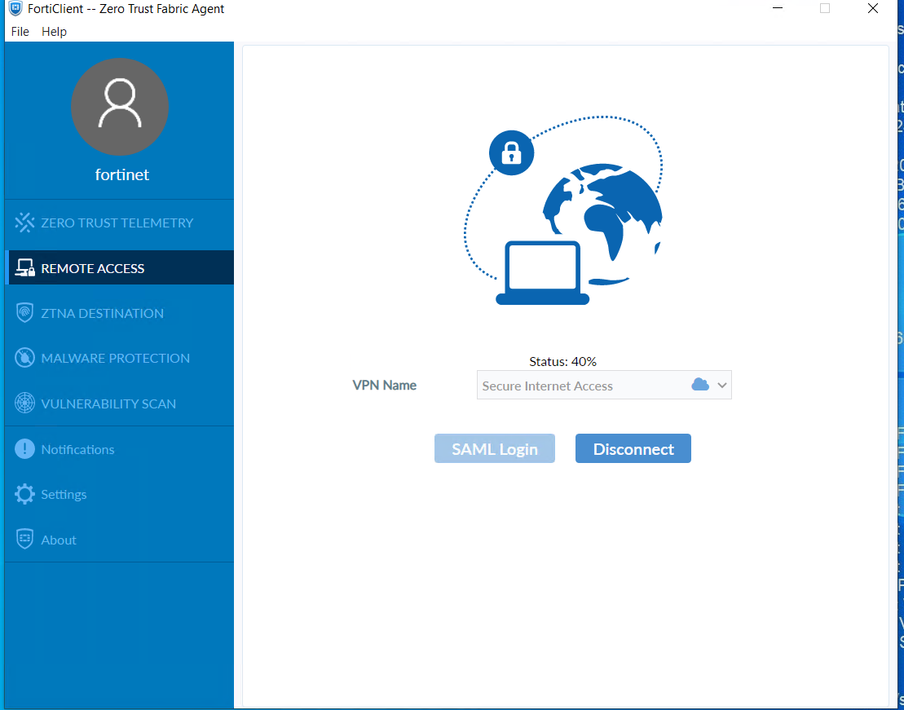Screen dimensions: 904x710
Task: Click the SAML Login button
Action: coord(495,448)
